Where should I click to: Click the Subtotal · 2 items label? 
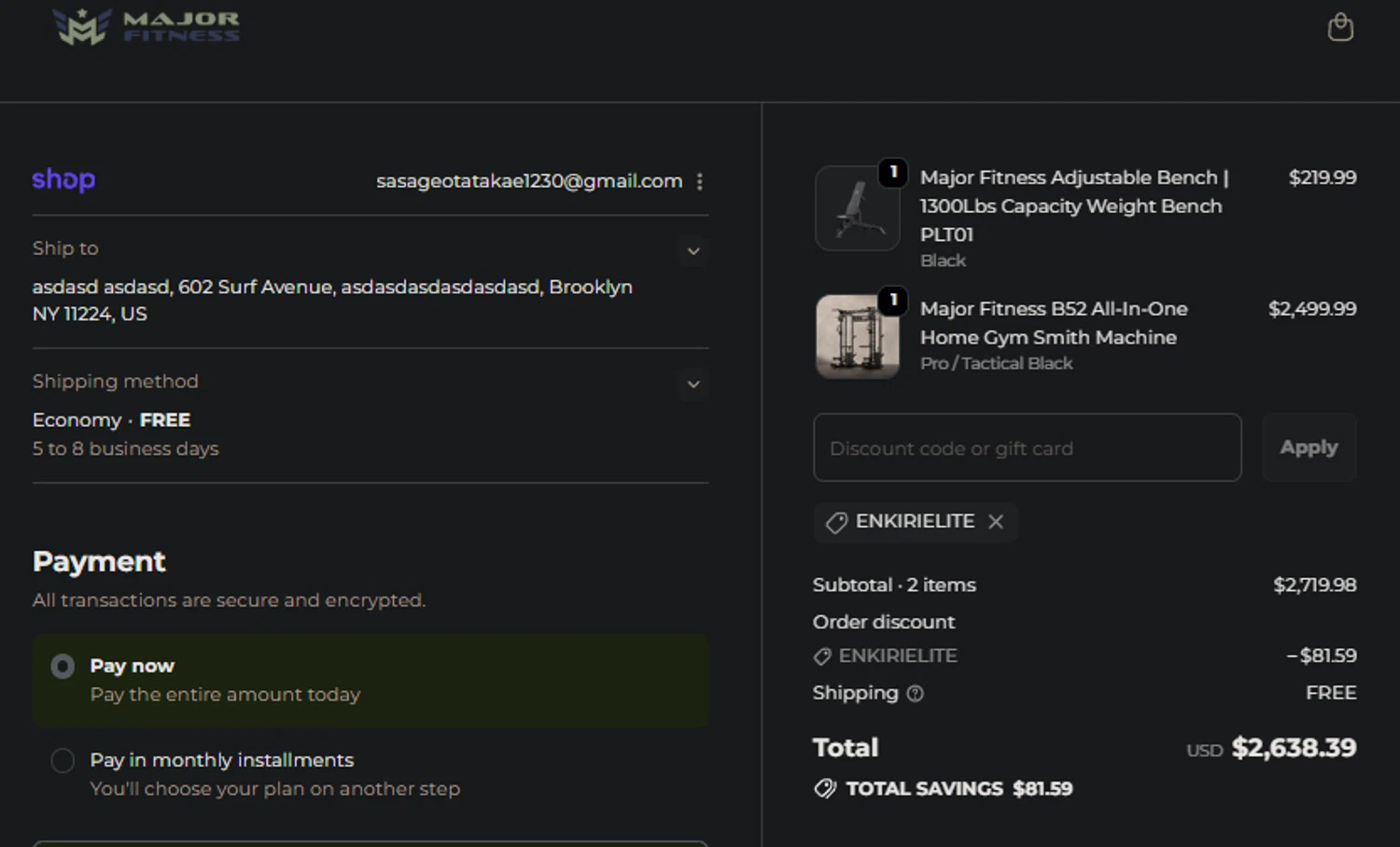(894, 586)
